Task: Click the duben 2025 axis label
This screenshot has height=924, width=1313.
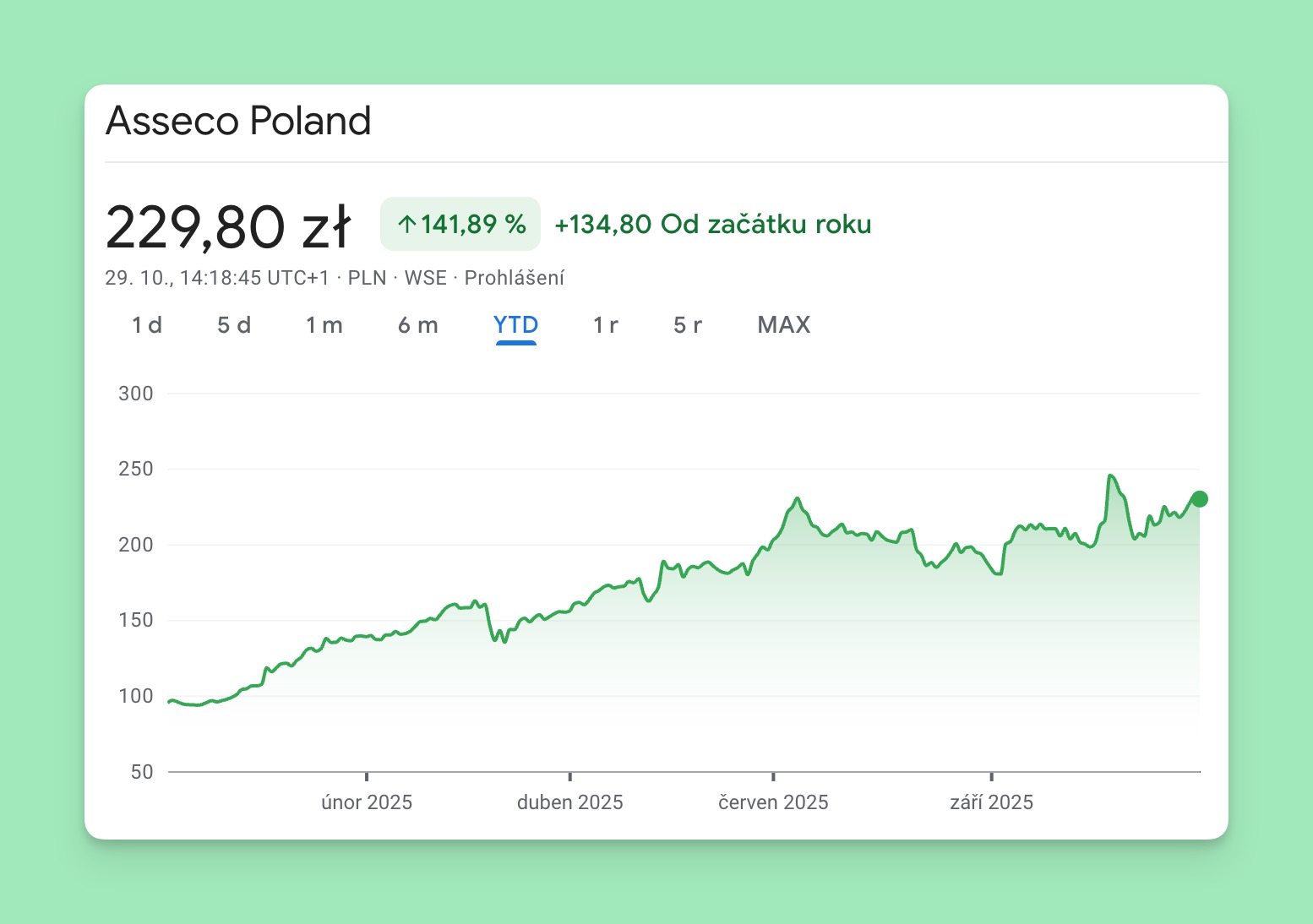Action: [x=570, y=802]
